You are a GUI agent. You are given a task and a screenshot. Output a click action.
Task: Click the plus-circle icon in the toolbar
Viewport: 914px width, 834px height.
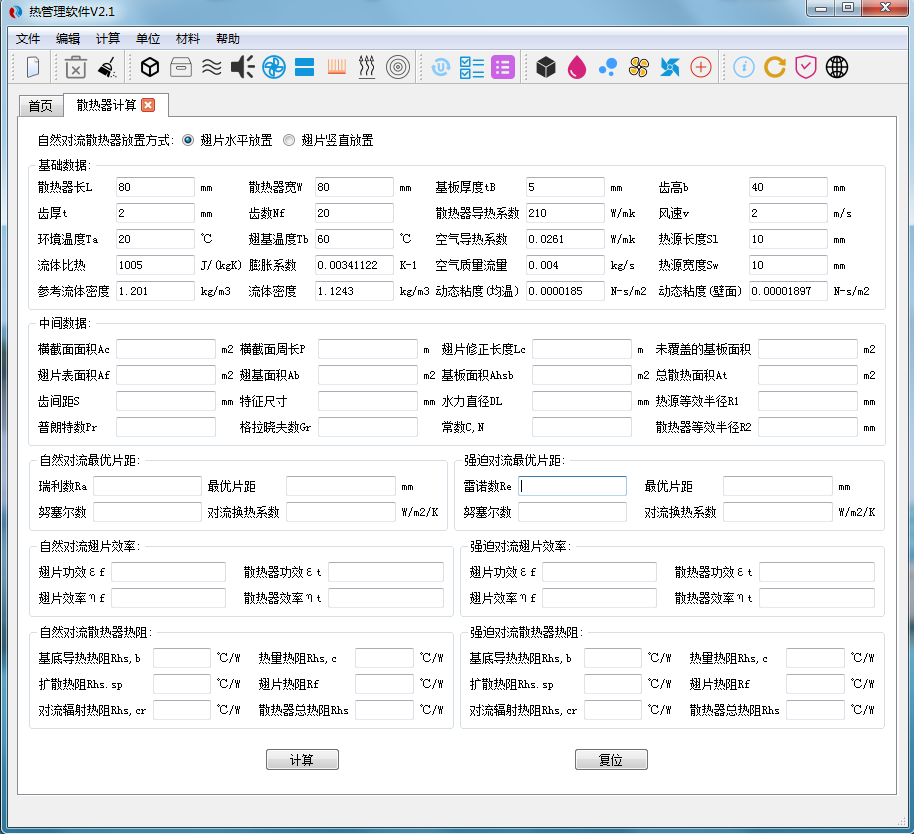tap(700, 67)
